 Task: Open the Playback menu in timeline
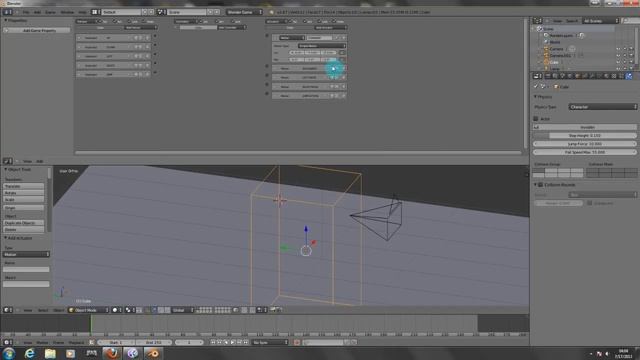76,342
